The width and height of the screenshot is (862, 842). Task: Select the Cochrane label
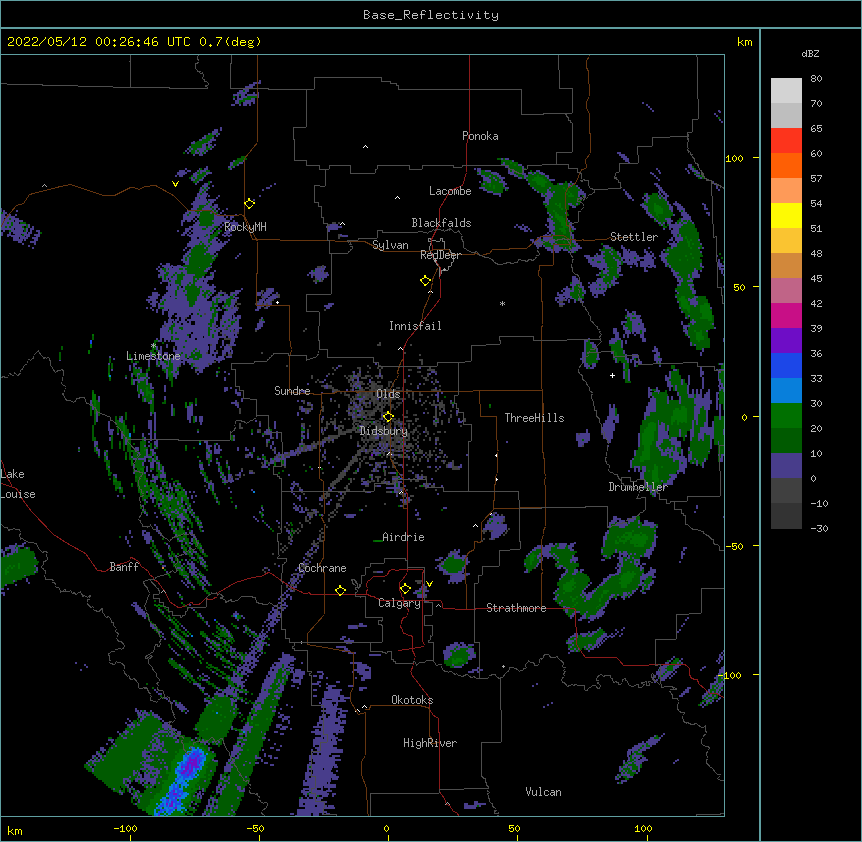322,568
